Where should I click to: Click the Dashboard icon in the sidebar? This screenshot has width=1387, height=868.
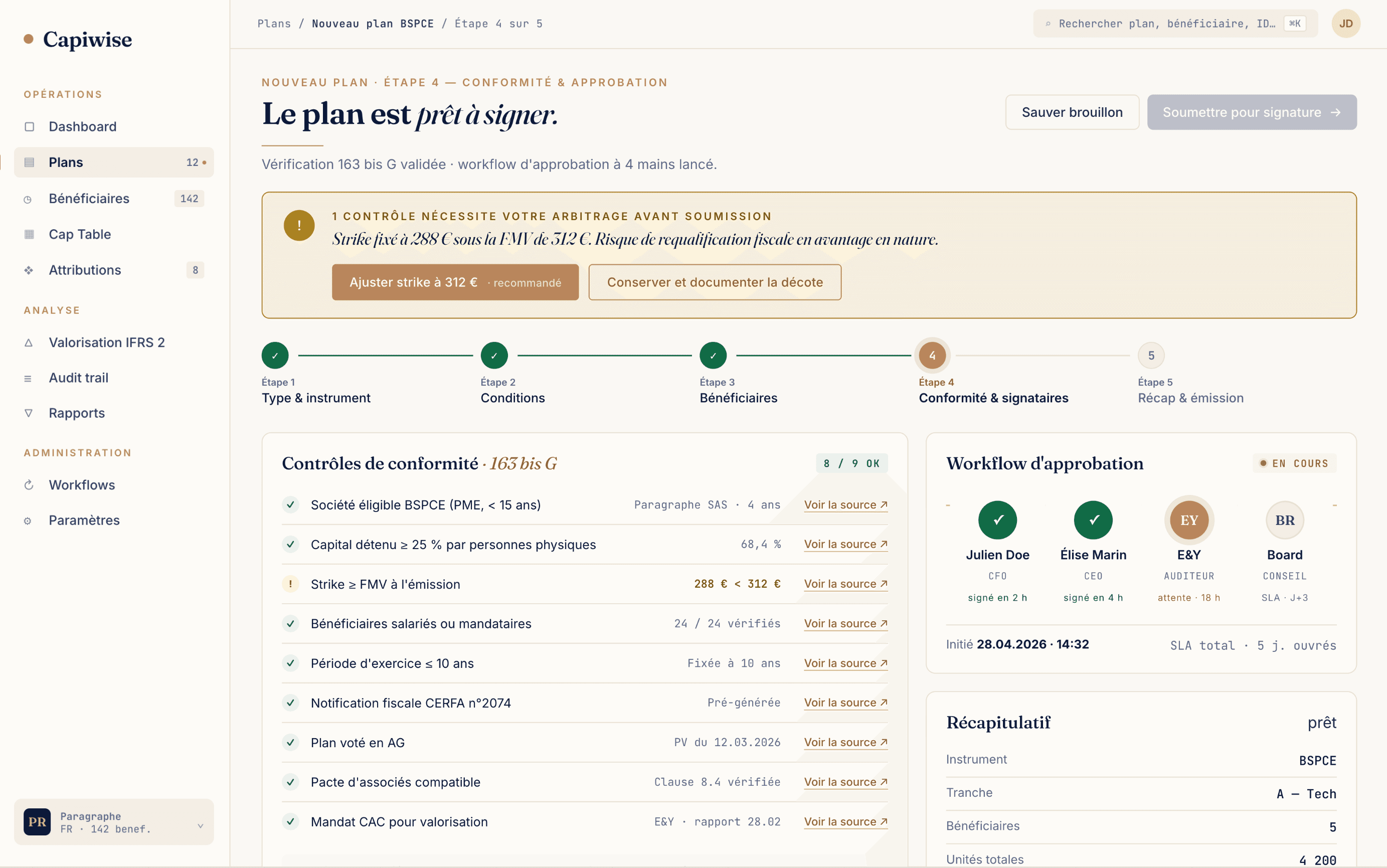29,126
